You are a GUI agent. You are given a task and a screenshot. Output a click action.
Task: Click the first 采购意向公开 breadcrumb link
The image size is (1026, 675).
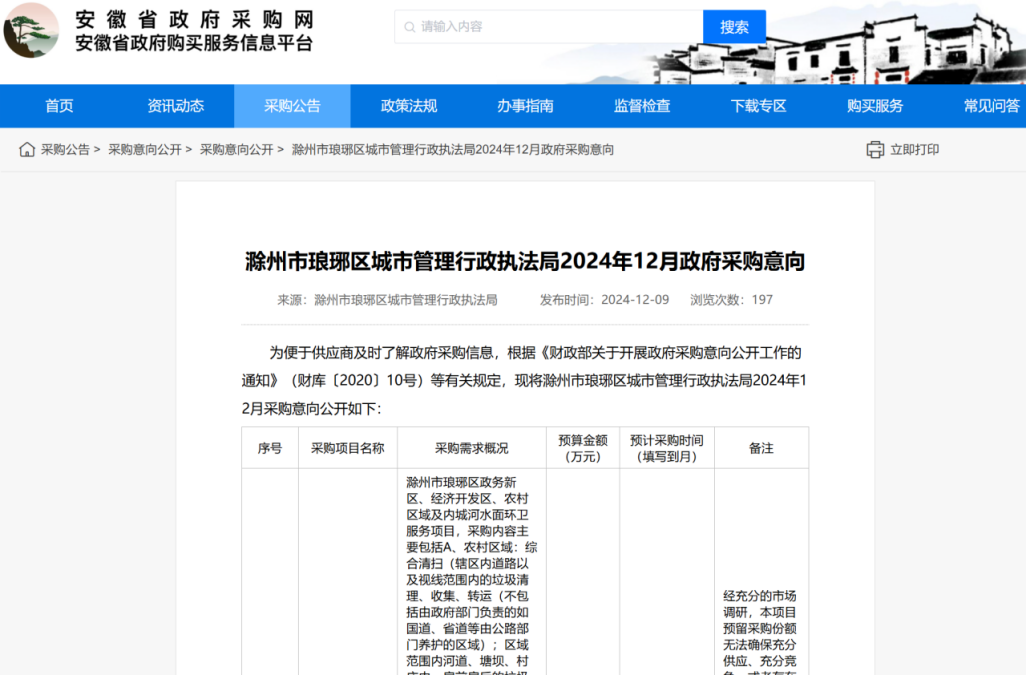click(145, 150)
